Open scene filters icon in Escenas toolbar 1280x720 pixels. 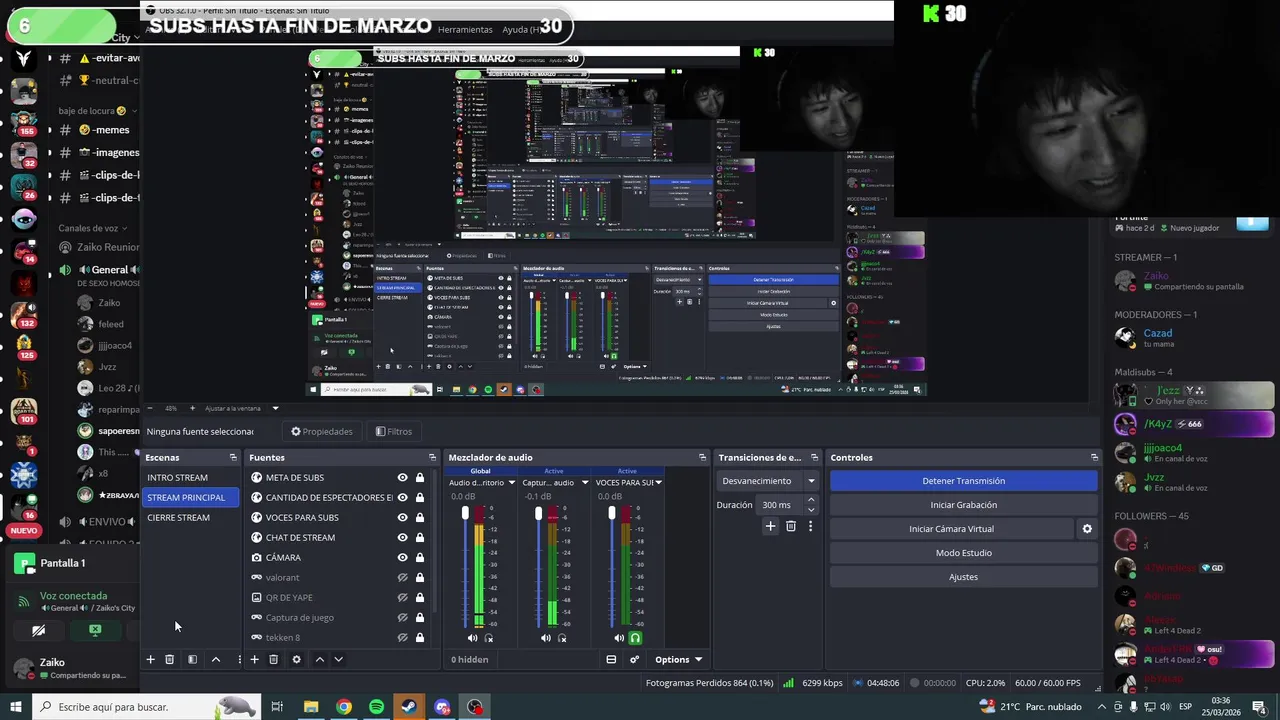coord(192,659)
